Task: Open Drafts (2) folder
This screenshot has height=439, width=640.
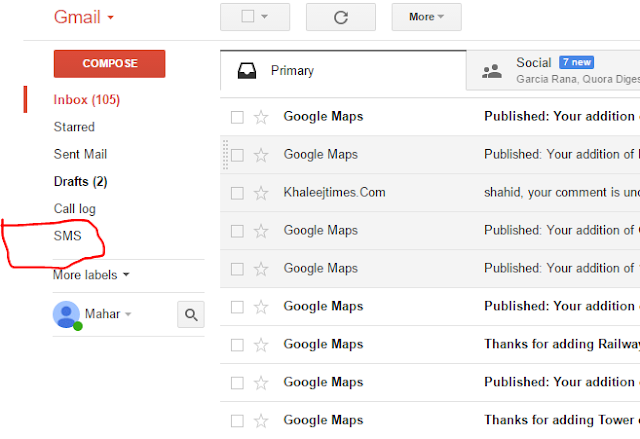Action: [x=80, y=182]
